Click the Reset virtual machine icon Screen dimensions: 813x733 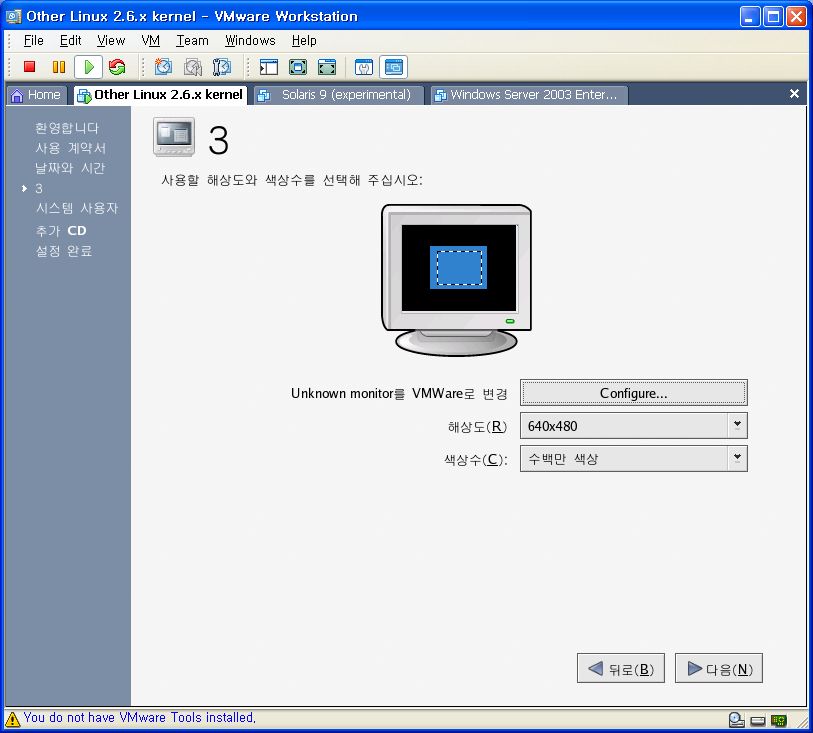pyautogui.click(x=117, y=67)
